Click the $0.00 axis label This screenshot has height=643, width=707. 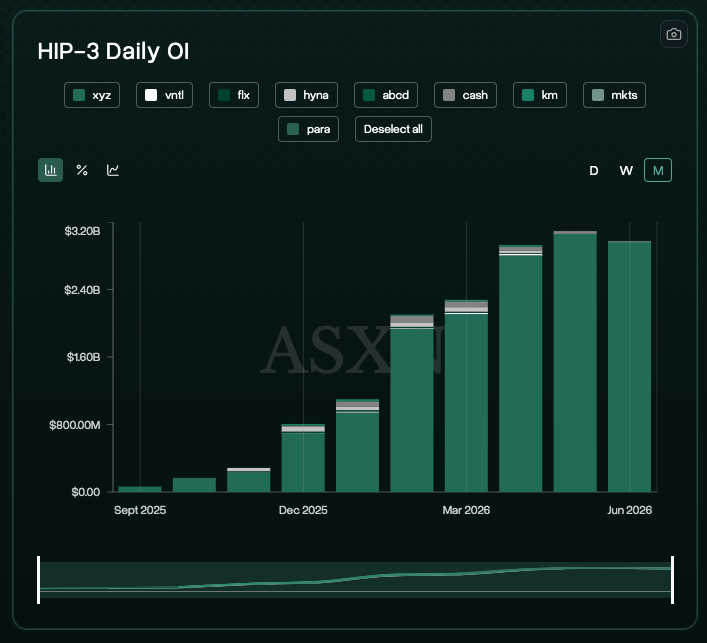(x=86, y=492)
